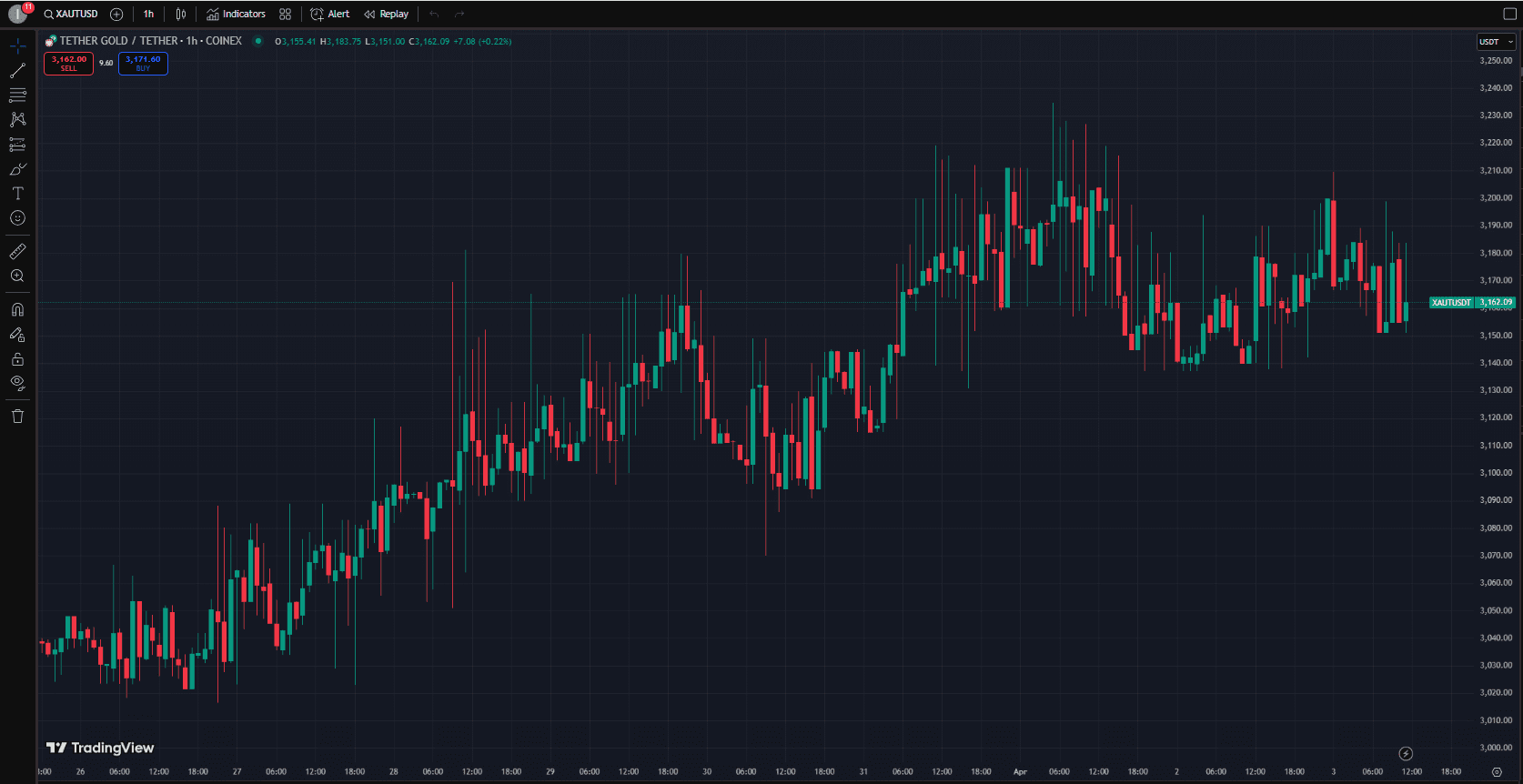Undo the last chart action
The width and height of the screenshot is (1523, 784).
[x=434, y=14]
